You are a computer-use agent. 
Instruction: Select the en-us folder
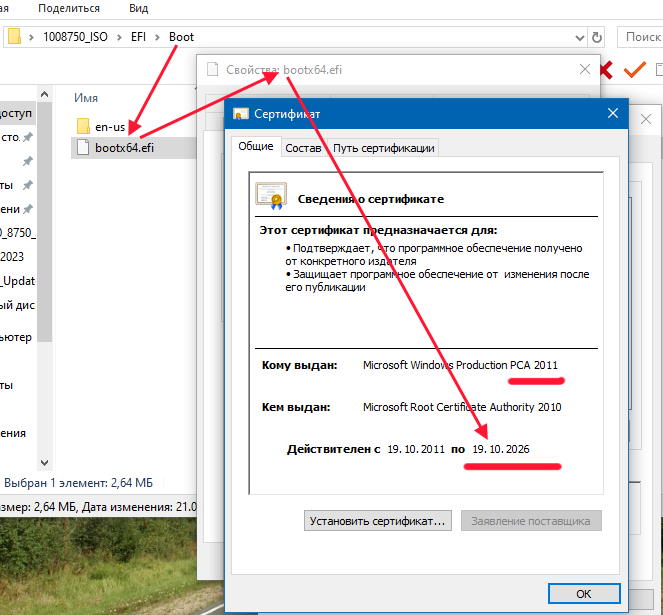click(110, 126)
